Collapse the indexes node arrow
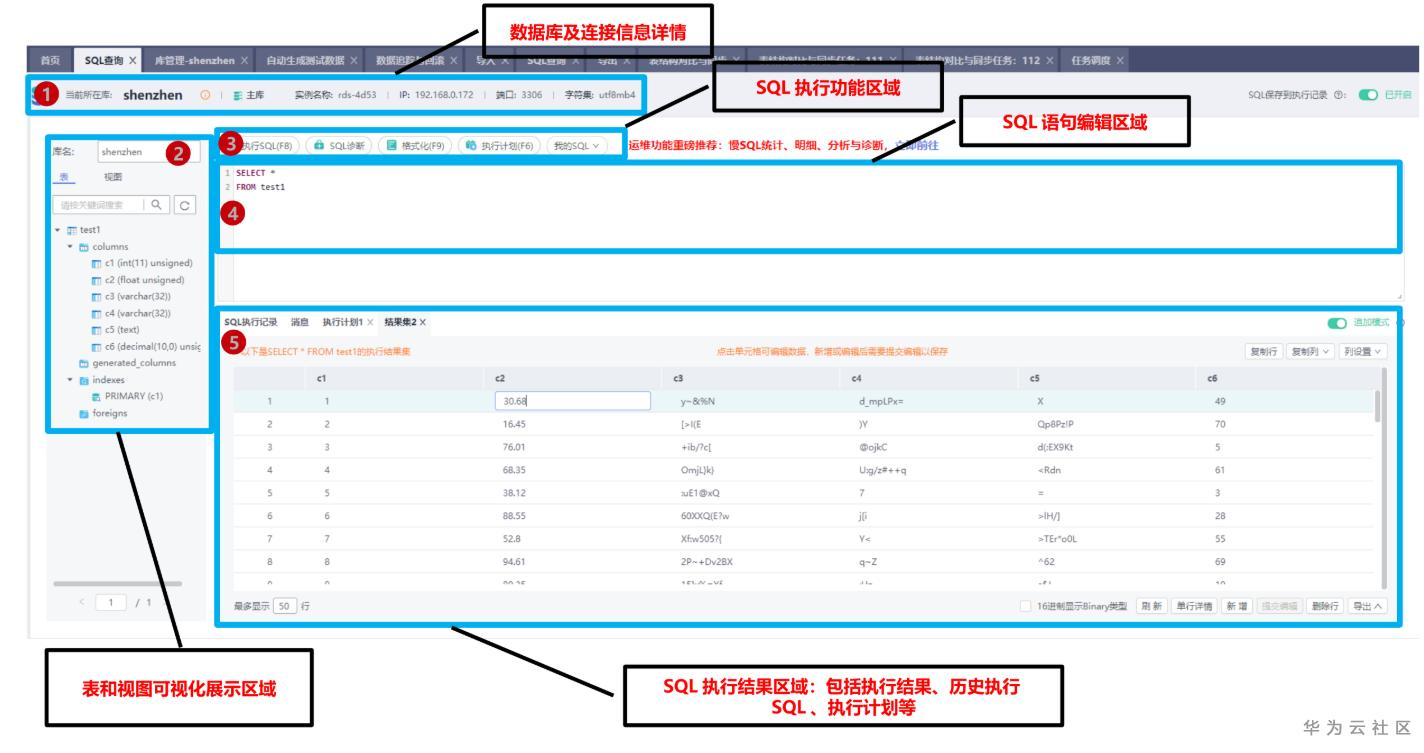Screen dimensions: 1424x753 click(x=70, y=380)
